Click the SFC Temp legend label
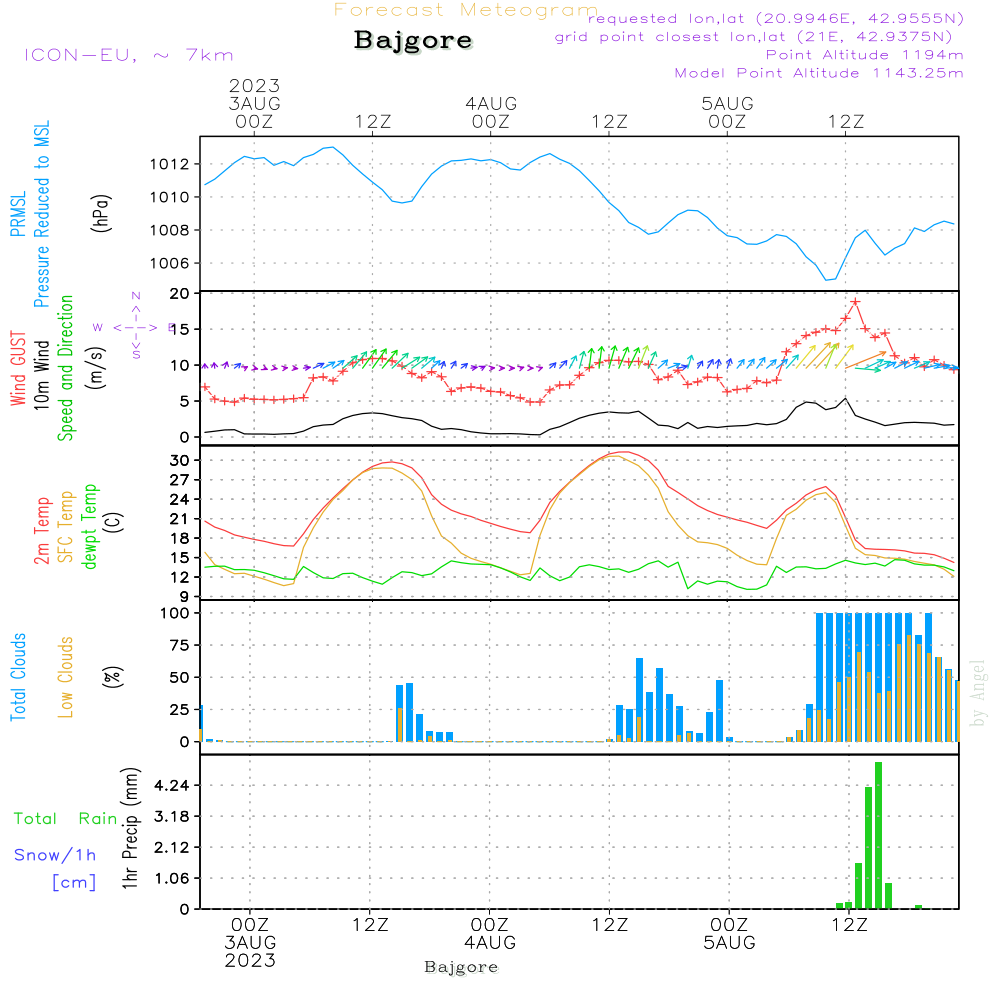 pos(66,527)
